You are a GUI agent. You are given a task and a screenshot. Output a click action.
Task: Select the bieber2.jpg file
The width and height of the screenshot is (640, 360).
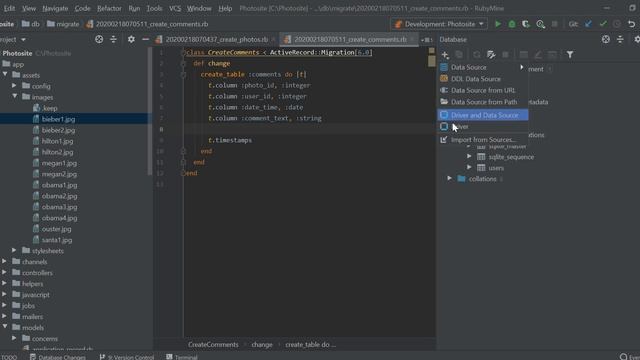(x=58, y=130)
